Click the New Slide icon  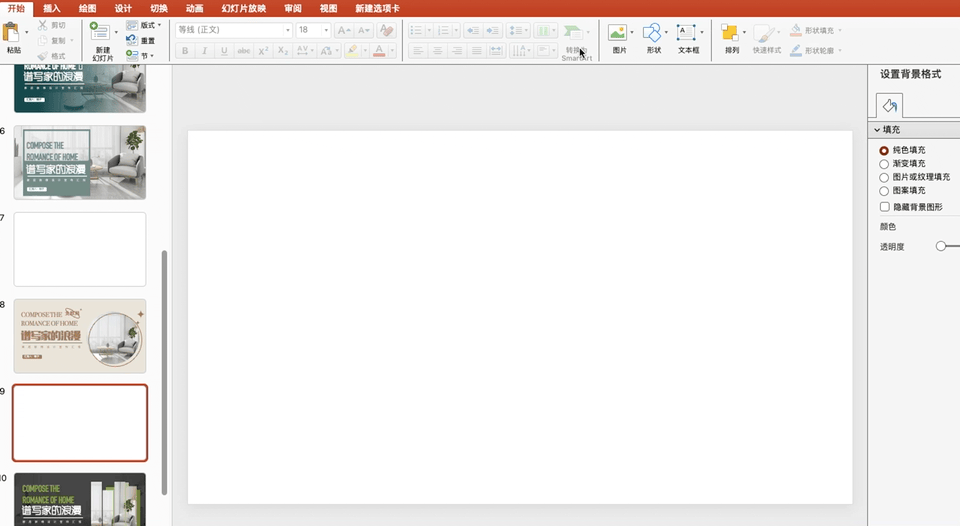(99, 31)
